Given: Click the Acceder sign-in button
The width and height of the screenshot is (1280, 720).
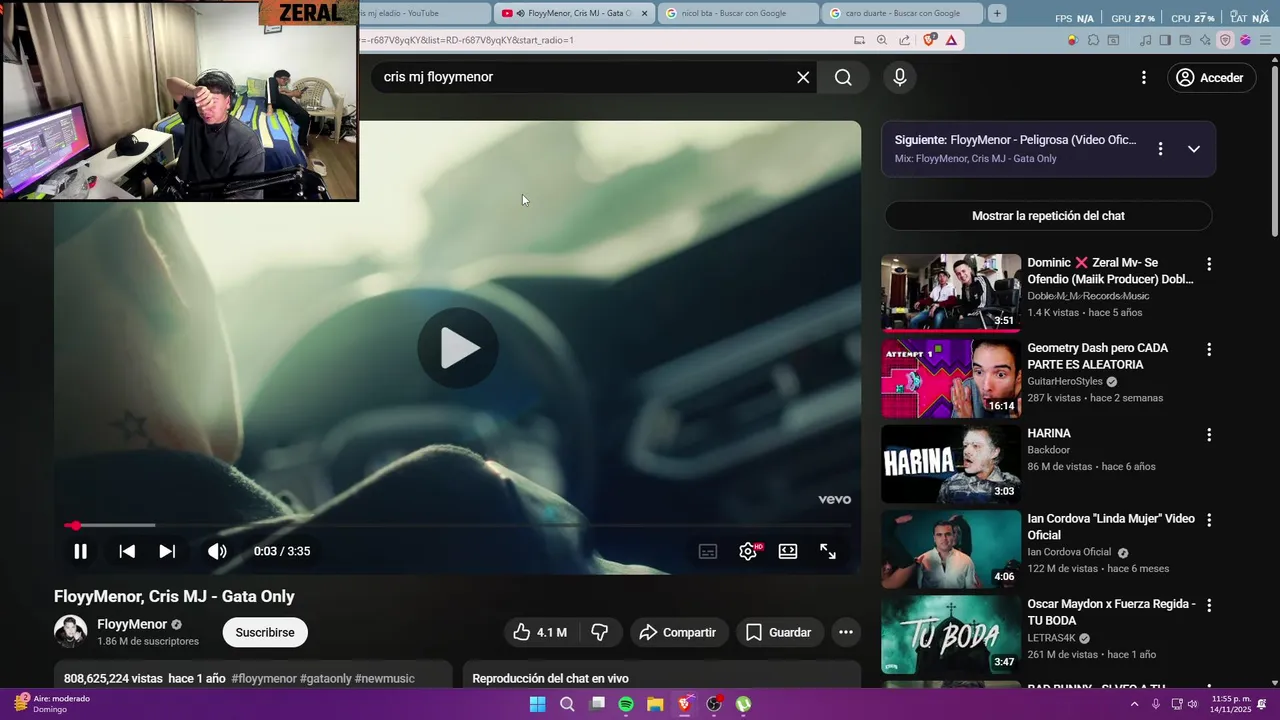Looking at the screenshot, I should click(x=1211, y=77).
